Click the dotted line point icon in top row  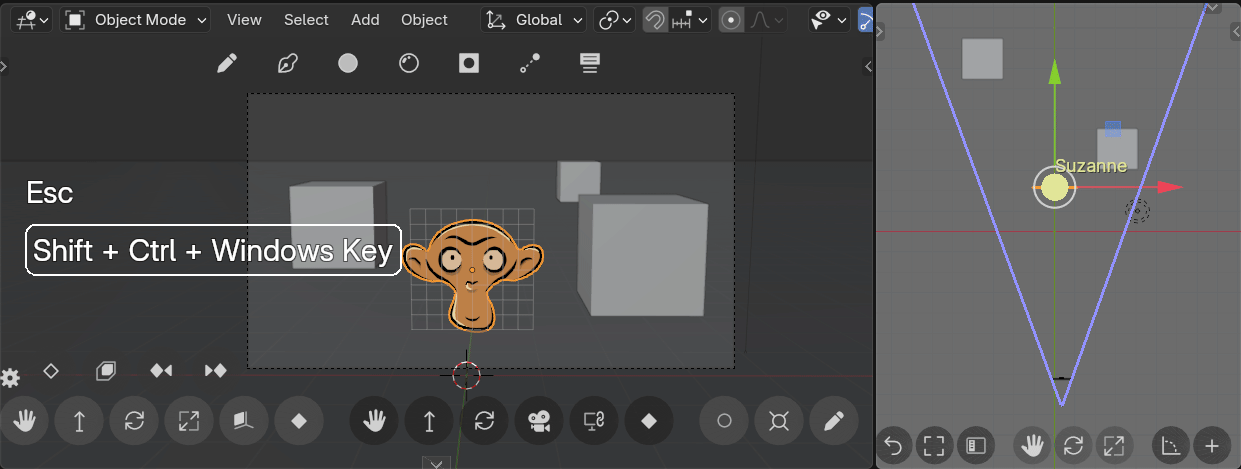click(x=530, y=64)
